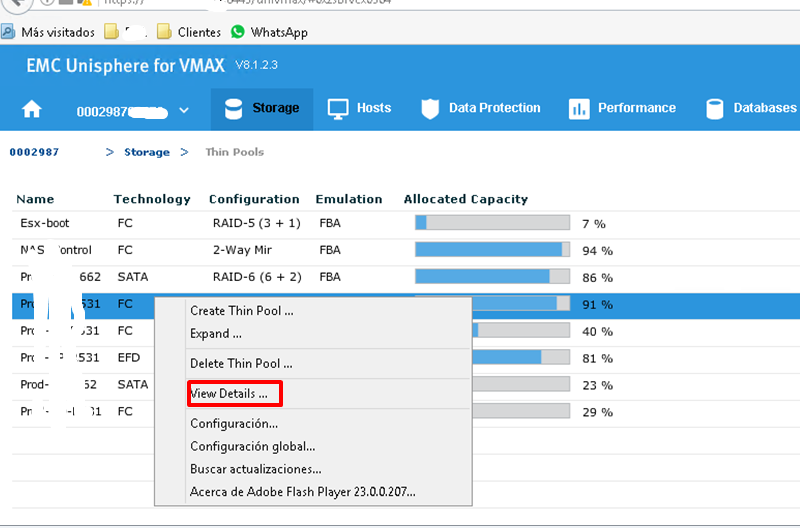Sort by the Configuration column header
The image size is (800, 528).
tap(254, 199)
